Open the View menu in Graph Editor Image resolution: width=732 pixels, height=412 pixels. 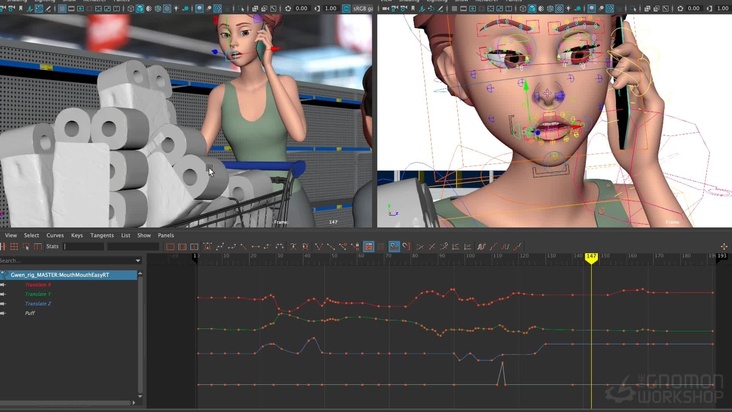pyautogui.click(x=11, y=235)
